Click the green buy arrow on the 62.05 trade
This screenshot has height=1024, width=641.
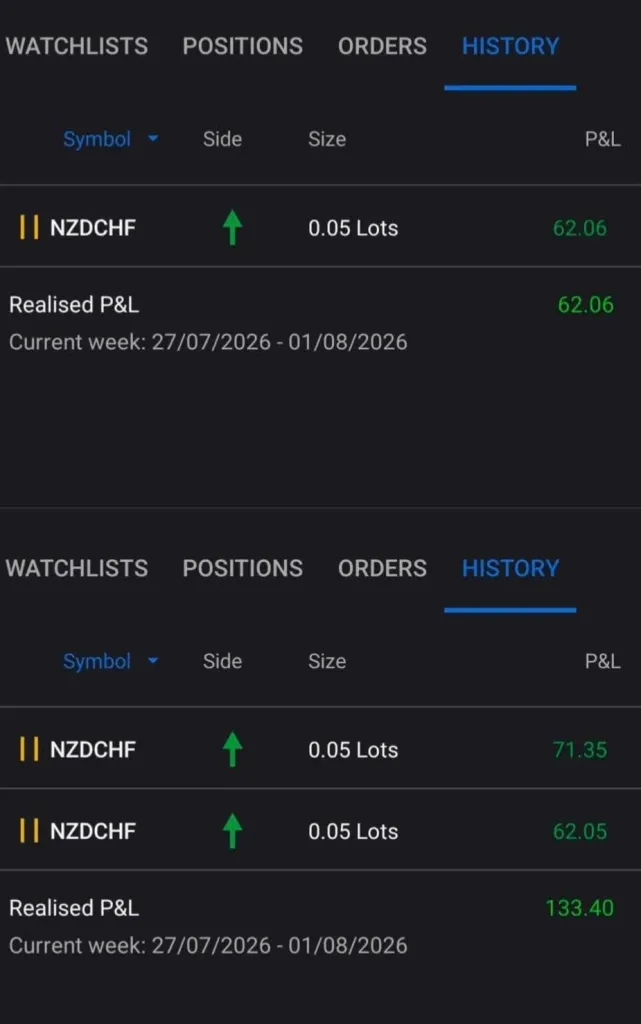click(232, 831)
